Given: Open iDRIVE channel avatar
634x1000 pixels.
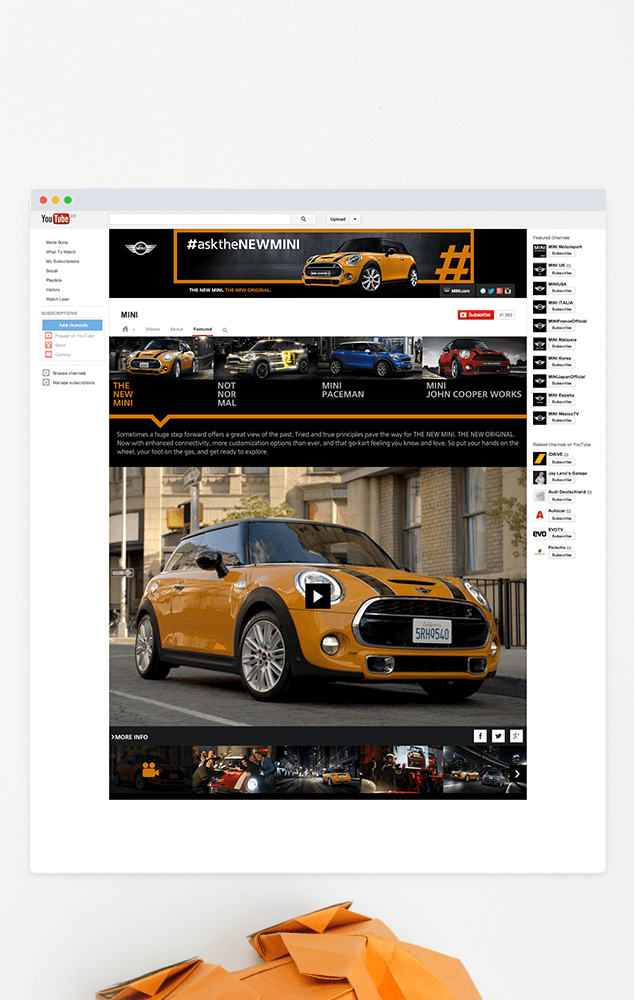Looking at the screenshot, I should click(x=540, y=458).
